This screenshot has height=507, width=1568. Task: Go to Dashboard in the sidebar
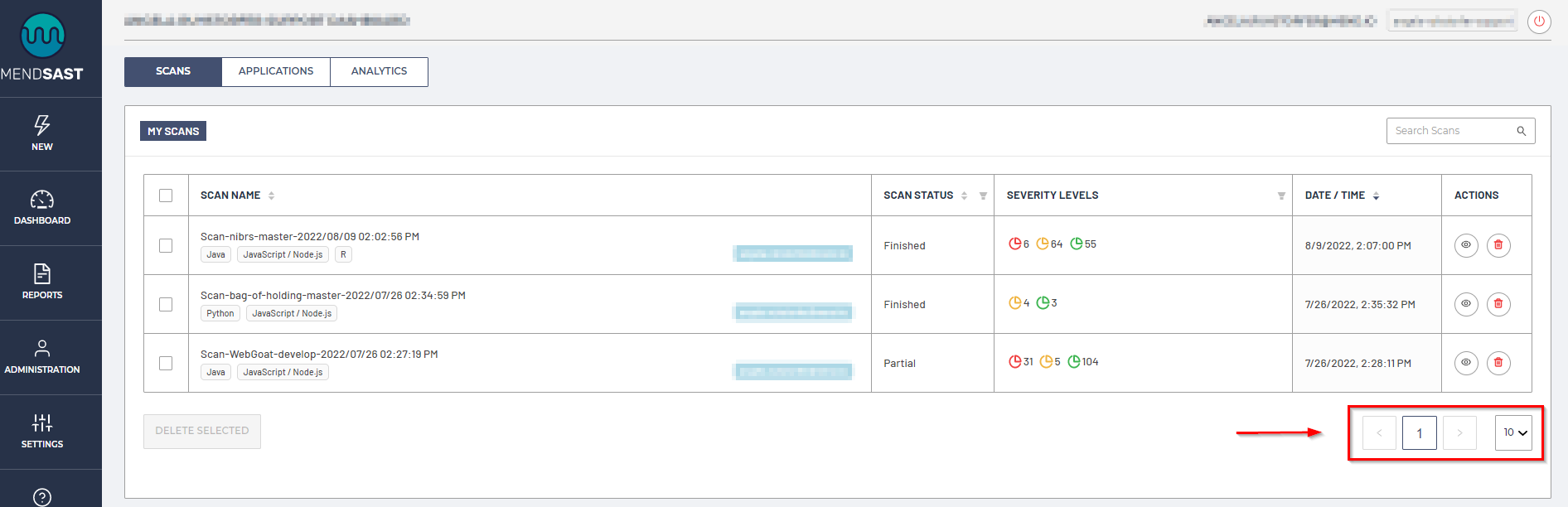click(x=42, y=200)
